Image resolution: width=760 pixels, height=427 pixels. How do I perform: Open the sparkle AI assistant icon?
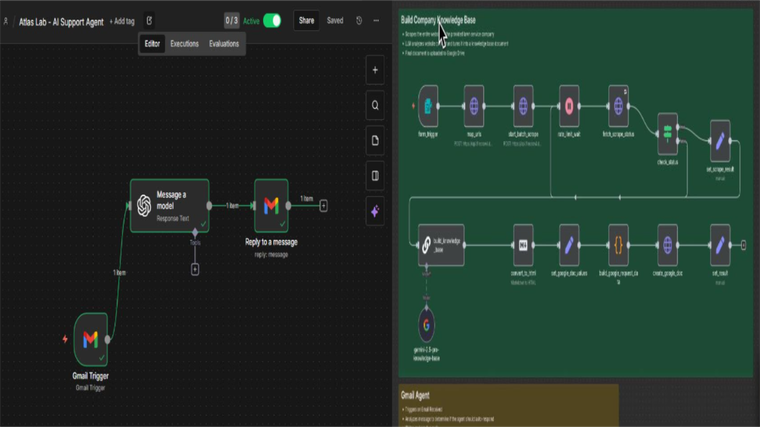click(x=375, y=211)
